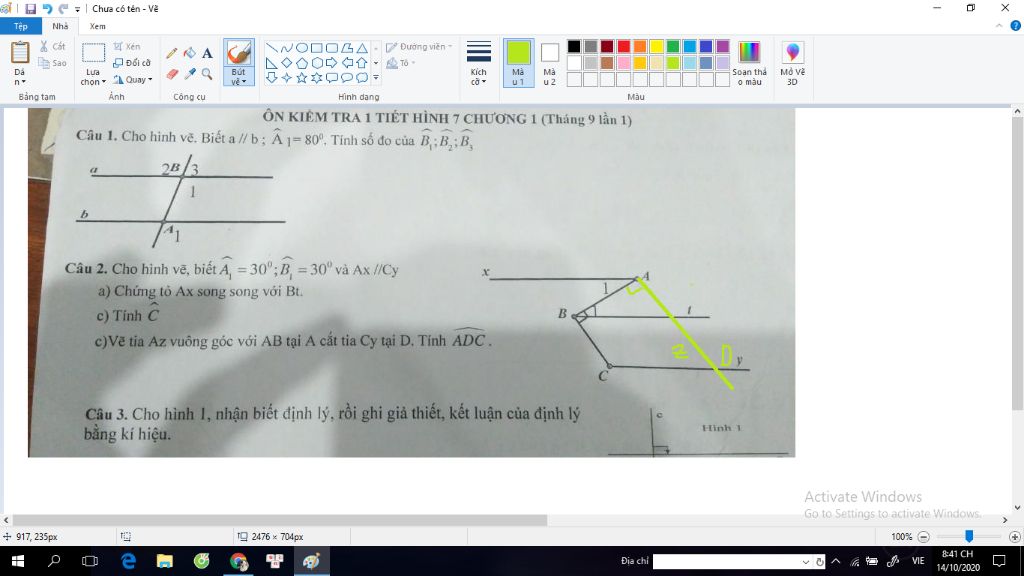Select the Magnifier tool
Image resolution: width=1024 pixels, height=576 pixels.
pos(207,74)
